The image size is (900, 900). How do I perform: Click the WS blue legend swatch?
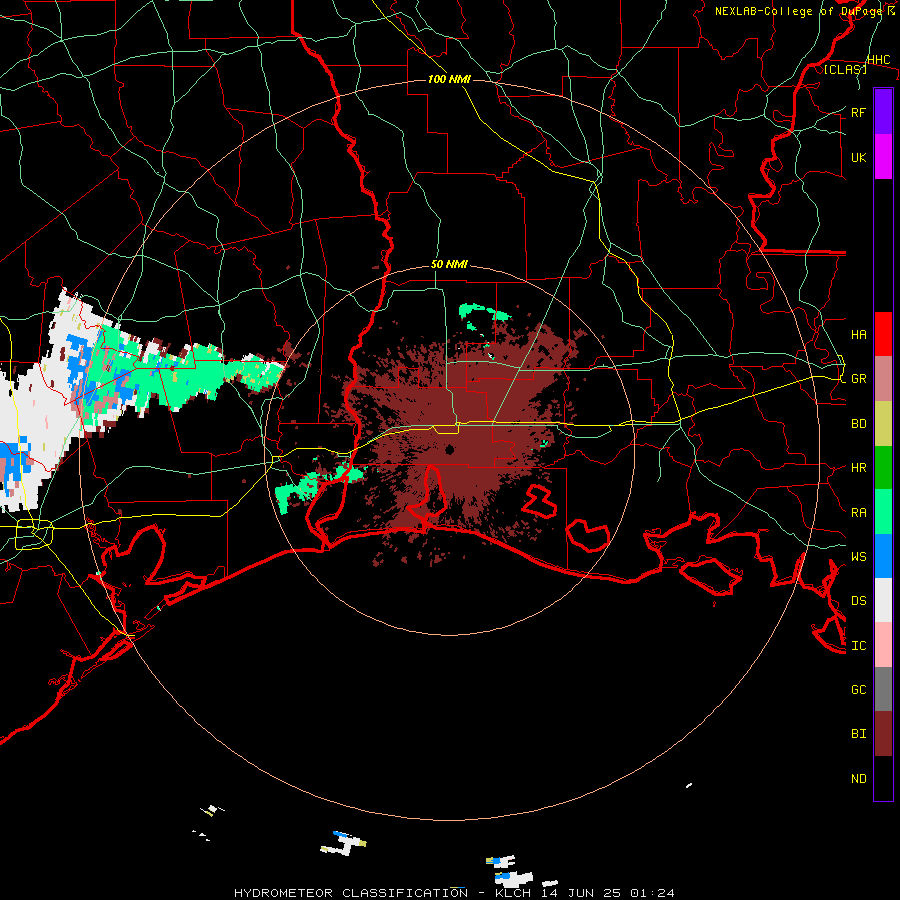pos(883,556)
